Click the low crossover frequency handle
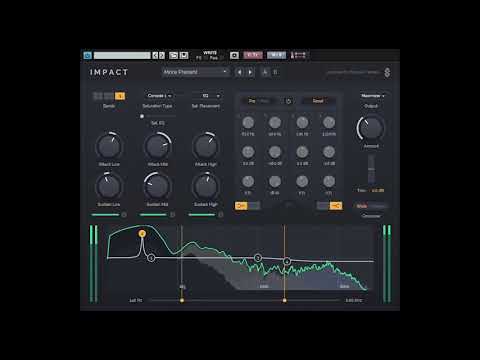The width and height of the screenshot is (480, 360). 182,300
